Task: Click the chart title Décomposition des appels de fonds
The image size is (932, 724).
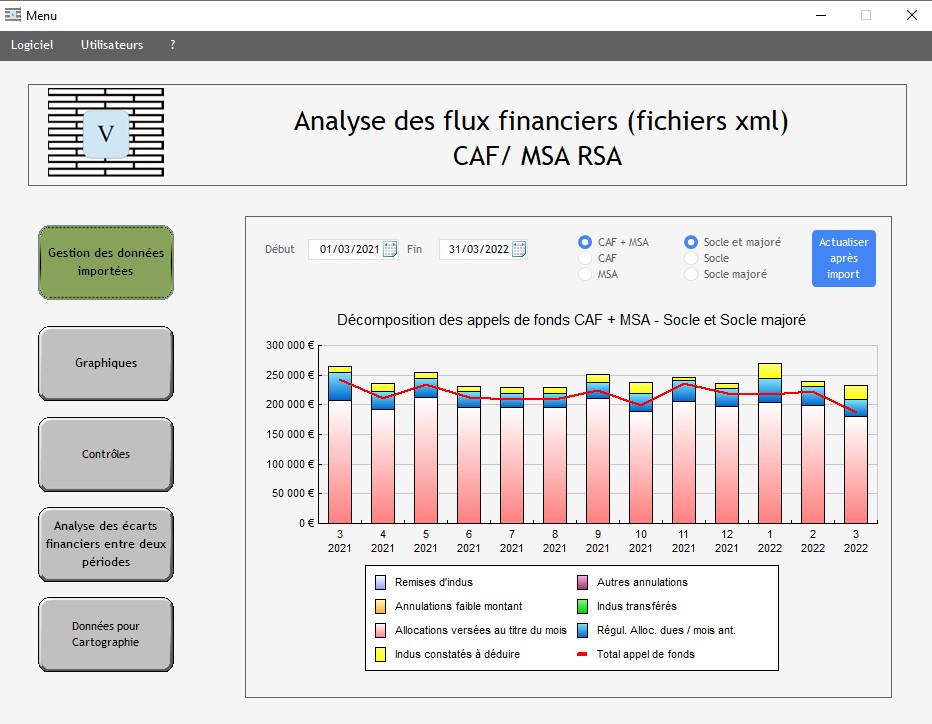Action: (571, 320)
